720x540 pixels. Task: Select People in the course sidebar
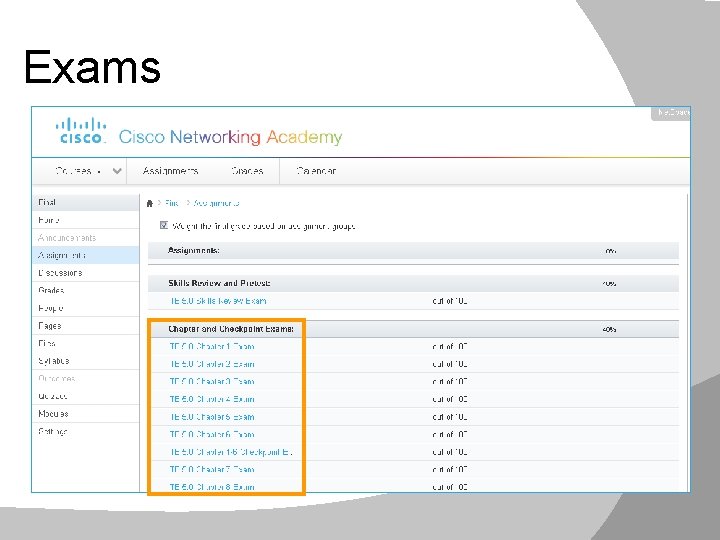click(85, 308)
